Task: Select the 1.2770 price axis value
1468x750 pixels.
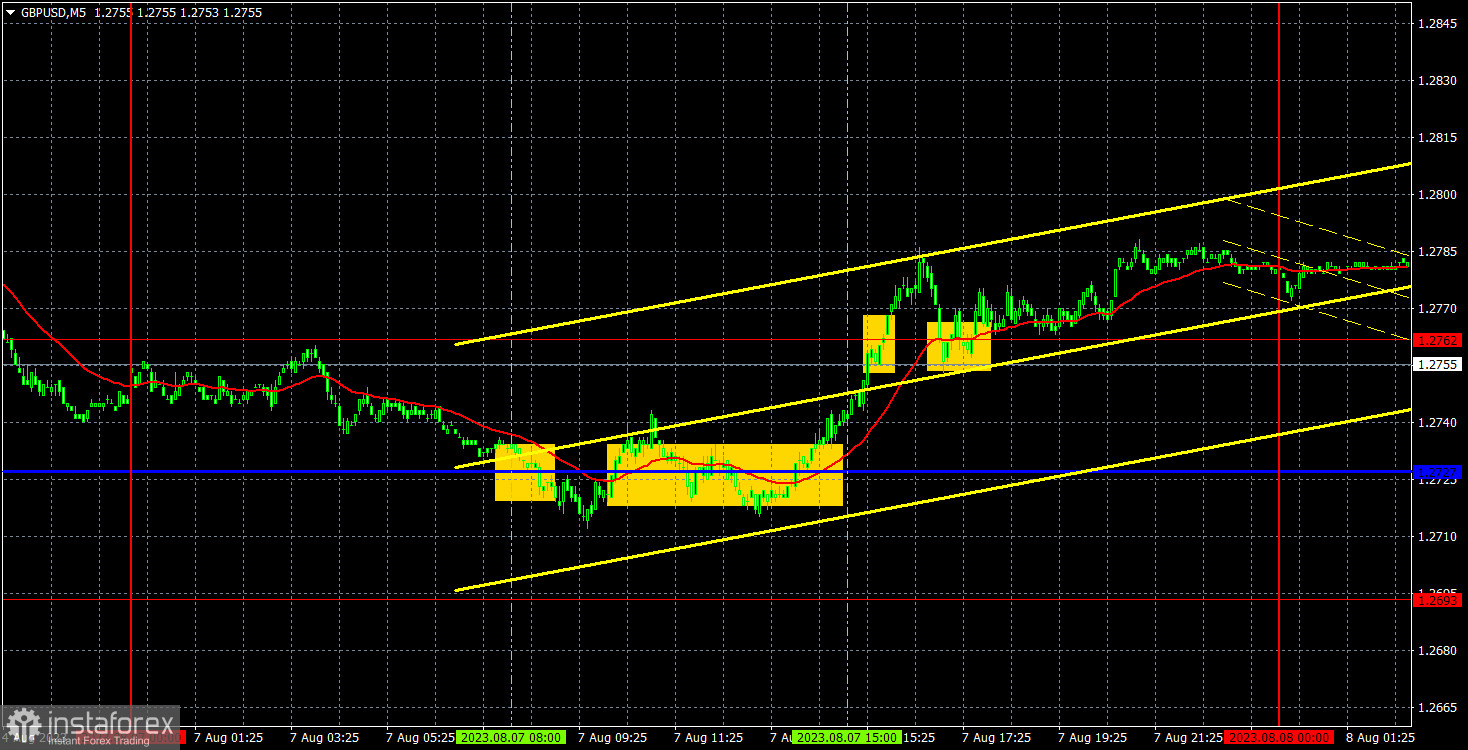Action: coord(1438,308)
